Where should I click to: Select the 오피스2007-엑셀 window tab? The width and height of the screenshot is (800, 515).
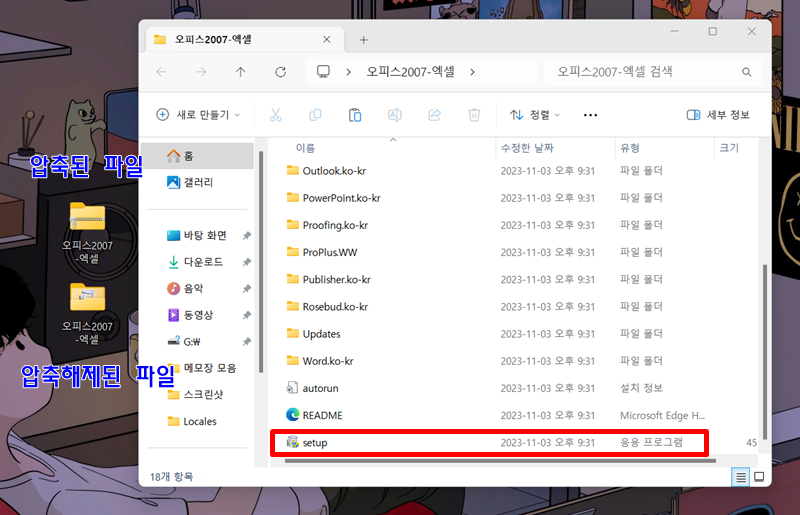coord(245,39)
